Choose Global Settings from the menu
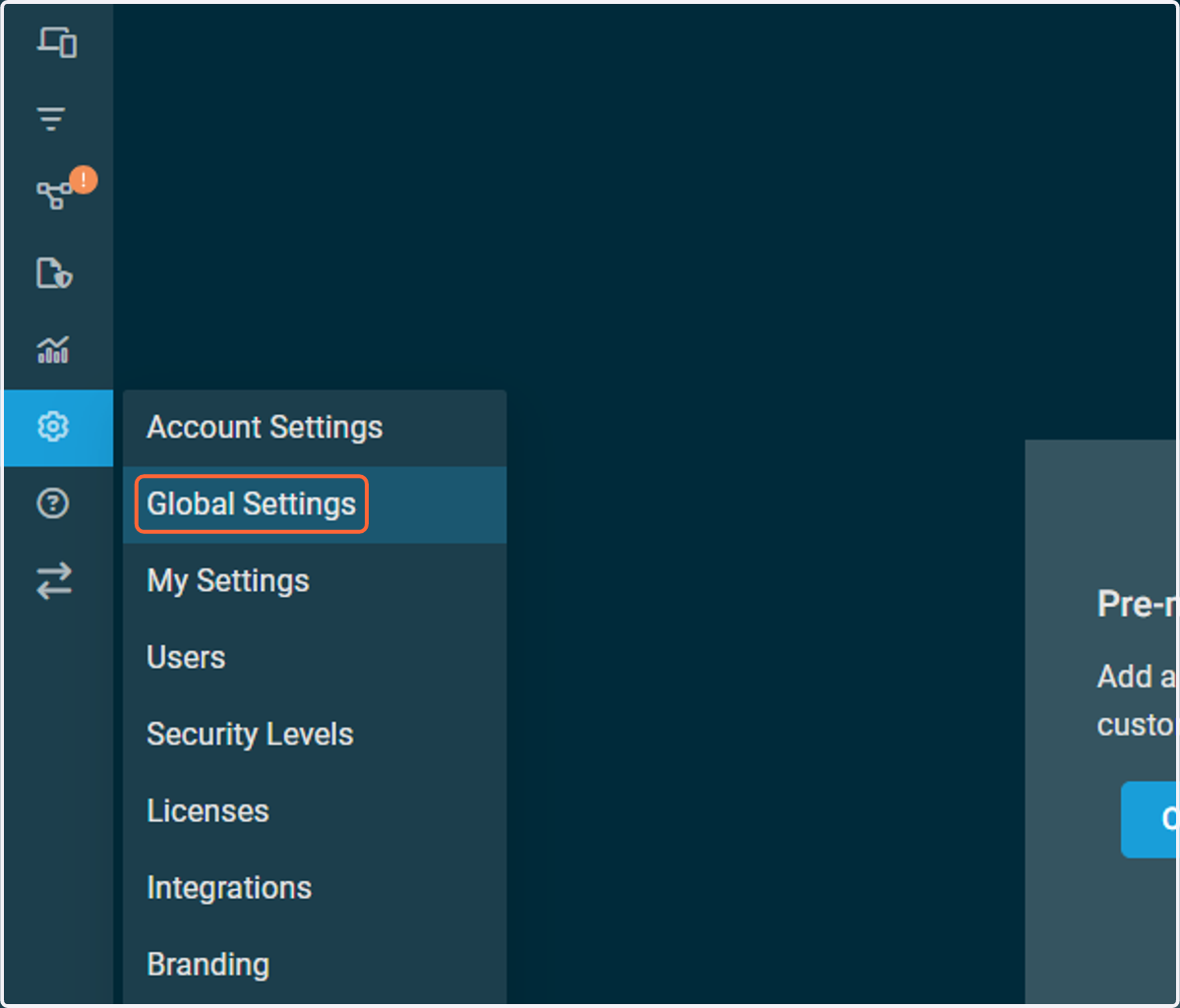This screenshot has width=1180, height=1008. 315,504
